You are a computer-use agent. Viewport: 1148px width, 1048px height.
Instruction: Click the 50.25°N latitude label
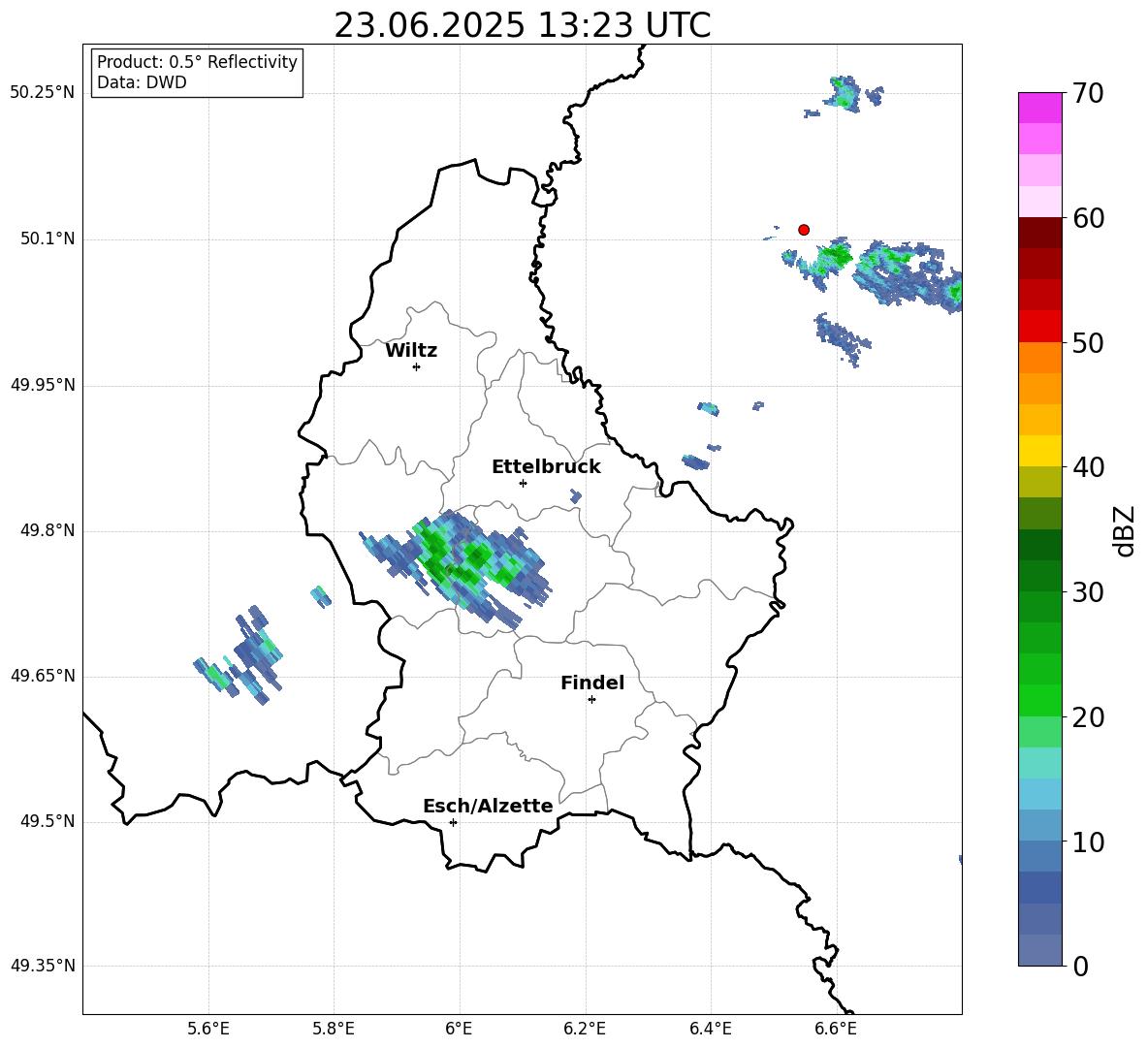click(43, 93)
